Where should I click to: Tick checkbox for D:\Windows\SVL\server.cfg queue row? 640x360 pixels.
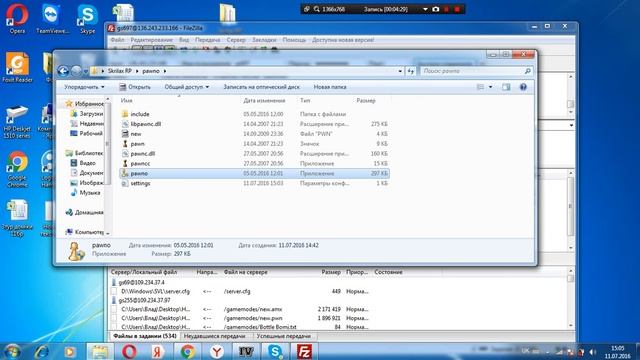coord(114,291)
